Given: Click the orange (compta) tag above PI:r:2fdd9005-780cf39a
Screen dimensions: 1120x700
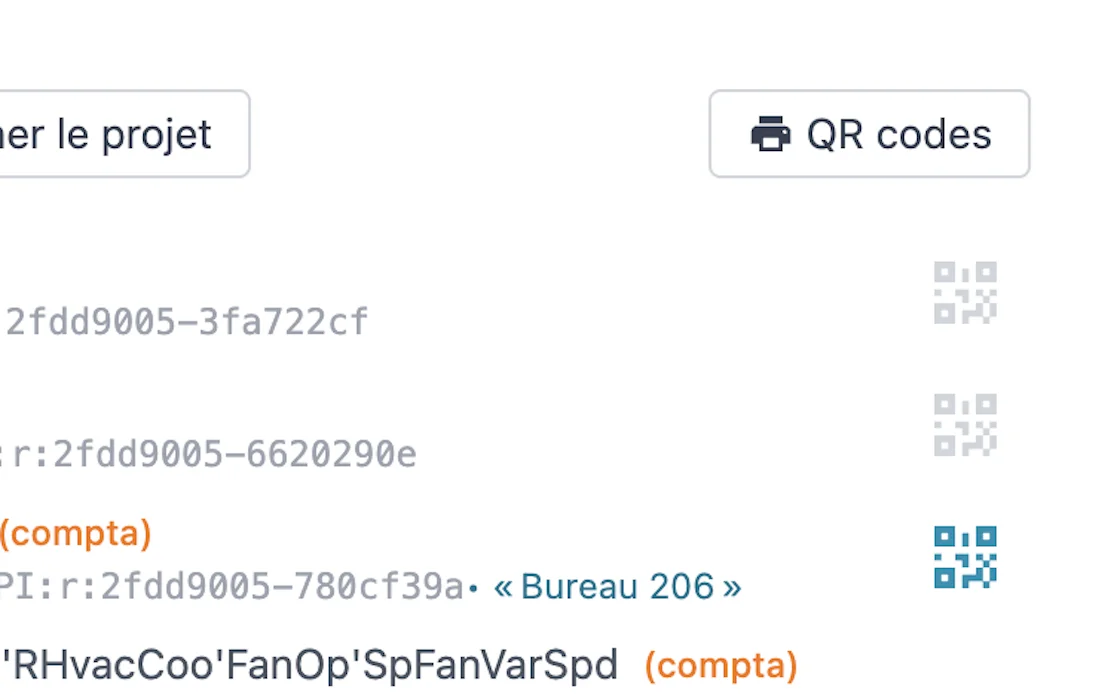Looking at the screenshot, I should point(75,533).
